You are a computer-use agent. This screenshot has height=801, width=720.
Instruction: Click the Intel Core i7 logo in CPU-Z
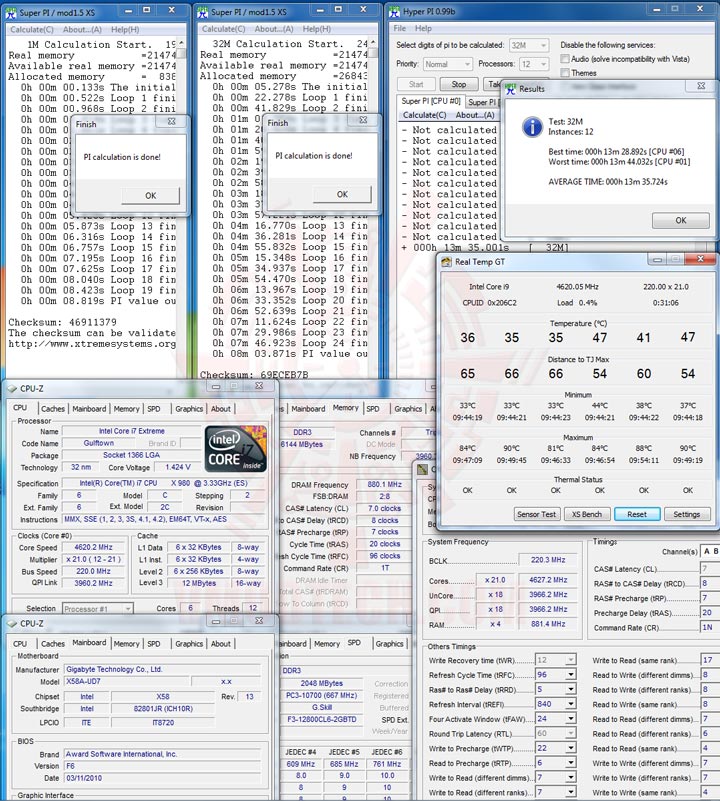point(236,448)
